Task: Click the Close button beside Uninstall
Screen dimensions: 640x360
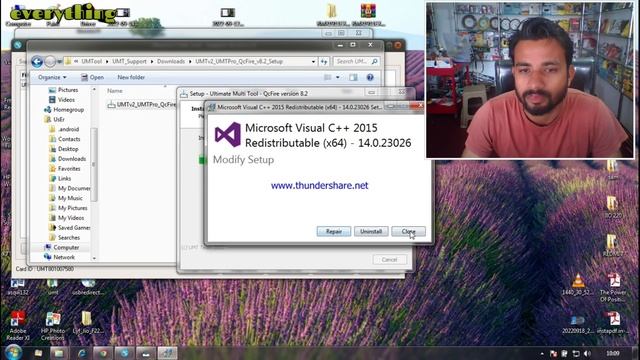Action: (x=409, y=231)
